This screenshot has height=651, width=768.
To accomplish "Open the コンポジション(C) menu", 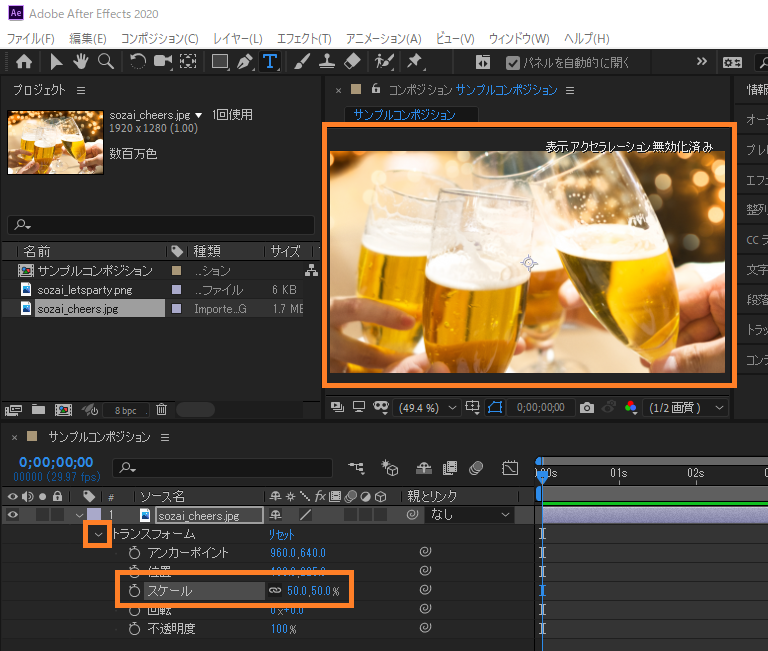I will [x=160, y=38].
